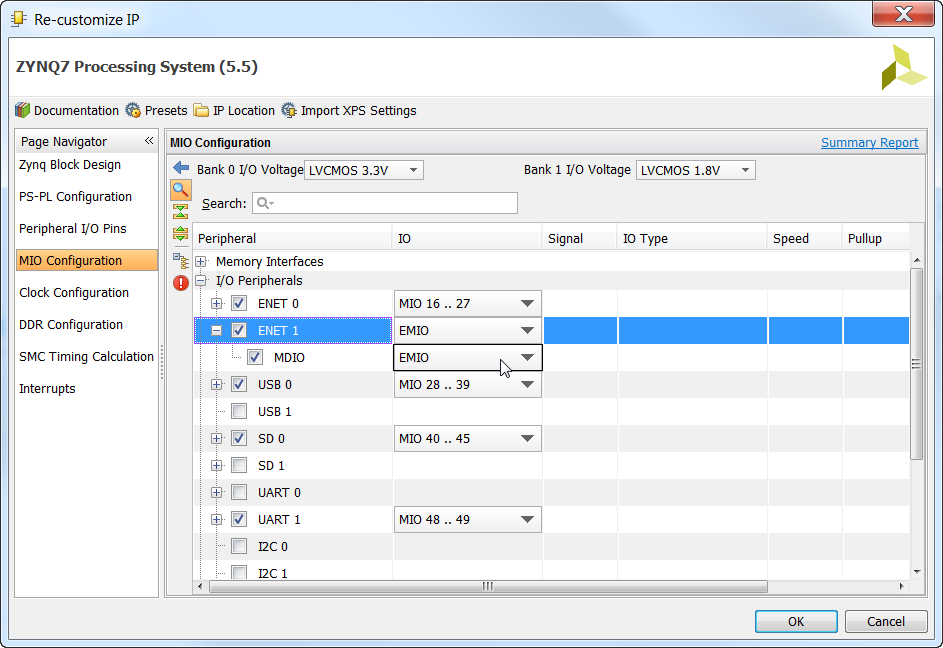Click the IO Type column header
943x648 pixels.
coord(692,238)
